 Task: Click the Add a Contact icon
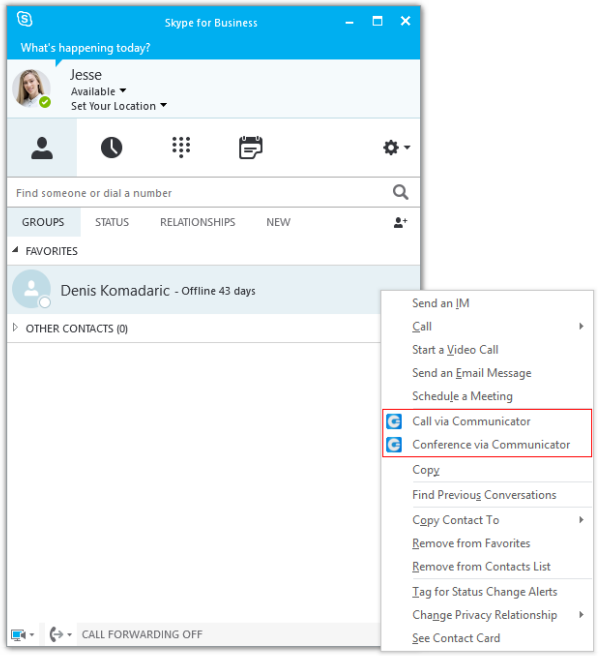point(400,222)
